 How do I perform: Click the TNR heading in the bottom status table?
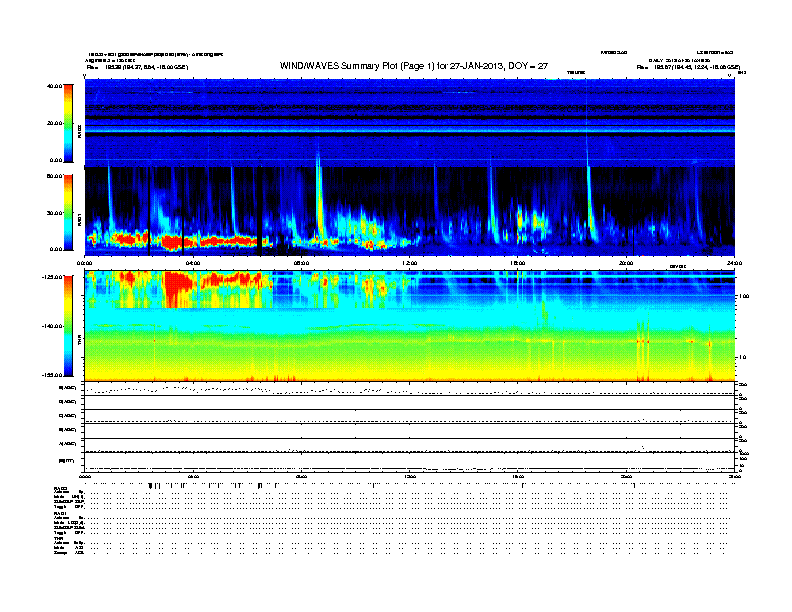58,538
